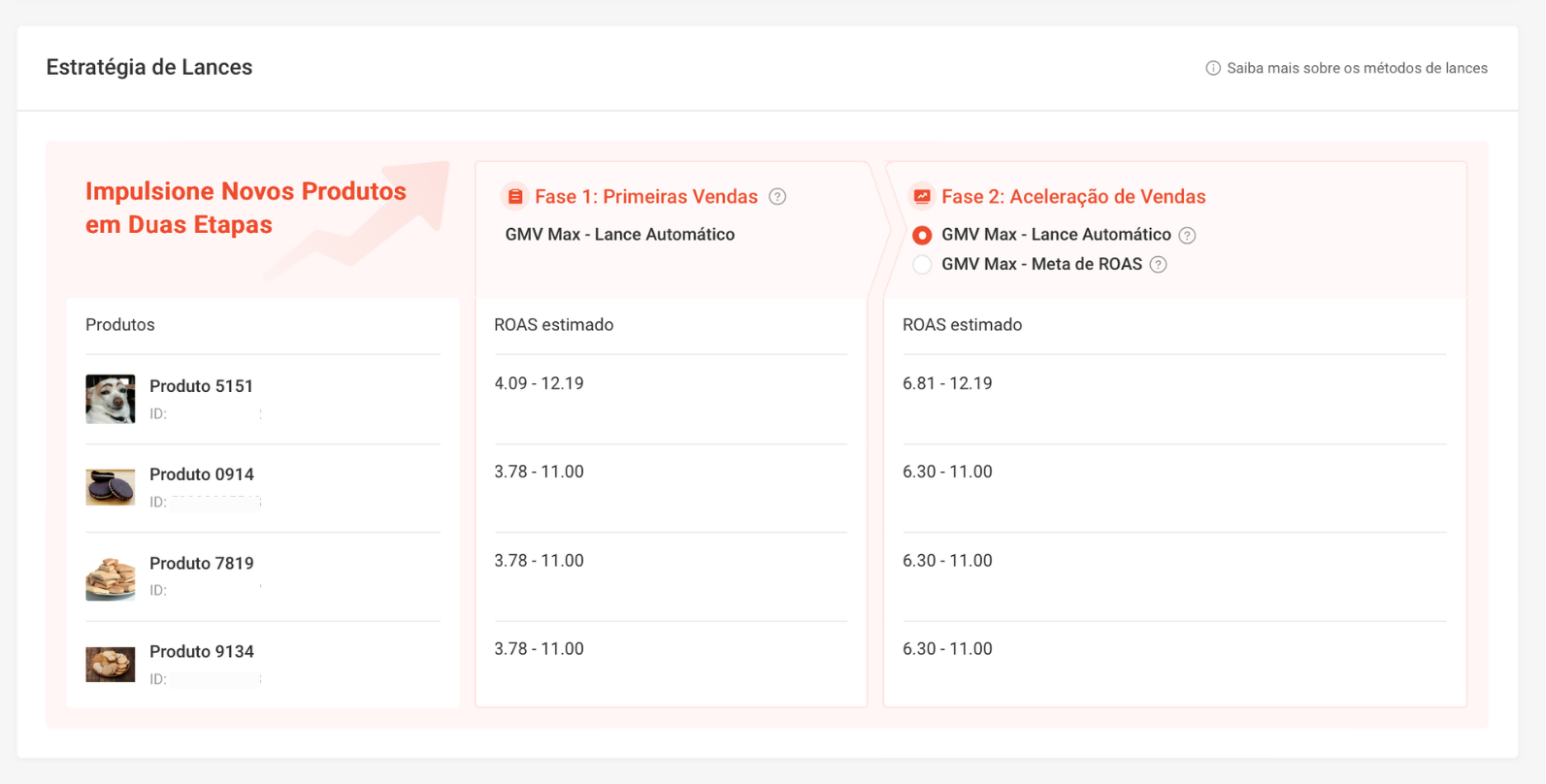Click the Fase 2 chart icon
Image resolution: width=1546 pixels, height=784 pixels.
[922, 197]
